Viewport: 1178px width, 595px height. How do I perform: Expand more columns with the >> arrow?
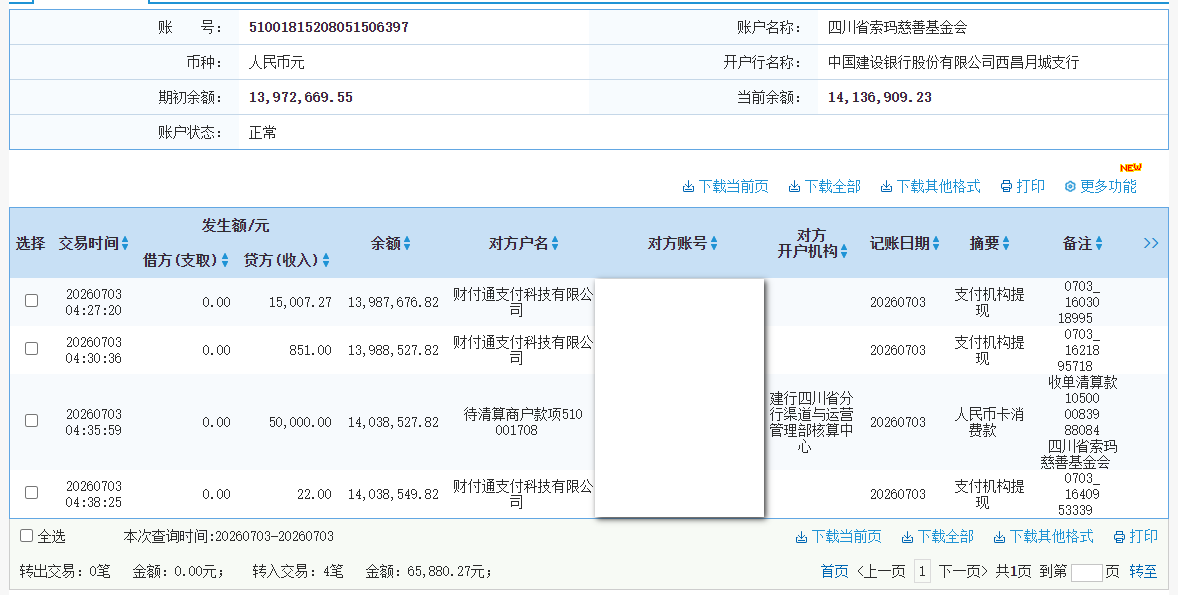[1151, 243]
